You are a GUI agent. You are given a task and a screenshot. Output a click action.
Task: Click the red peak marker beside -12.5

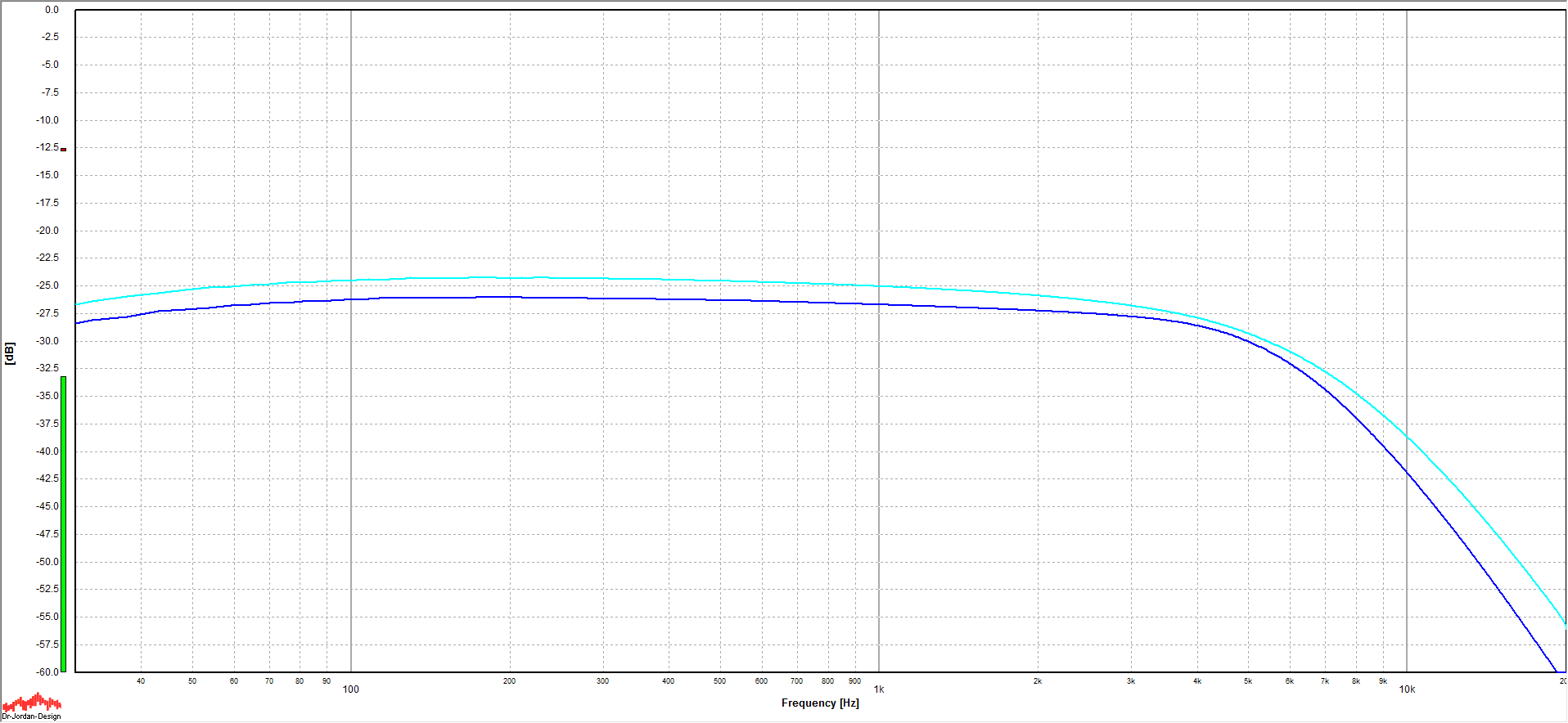click(63, 150)
